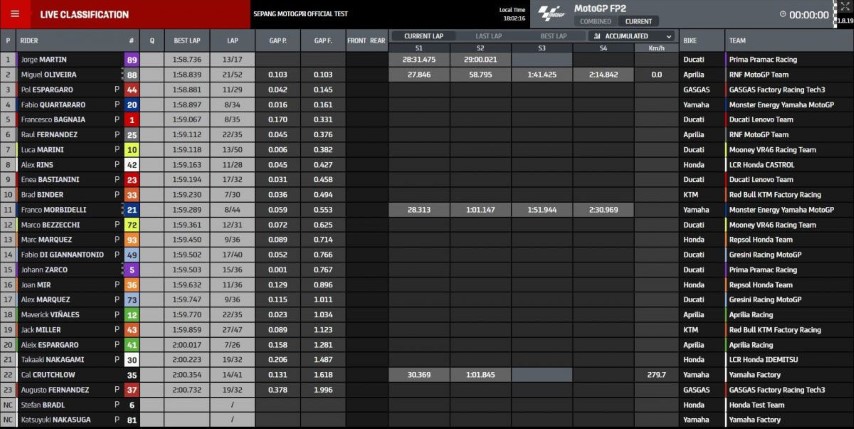This screenshot has width=854, height=429.
Task: Click the 00:00:00 session timer
Action: pyautogui.click(x=809, y=15)
